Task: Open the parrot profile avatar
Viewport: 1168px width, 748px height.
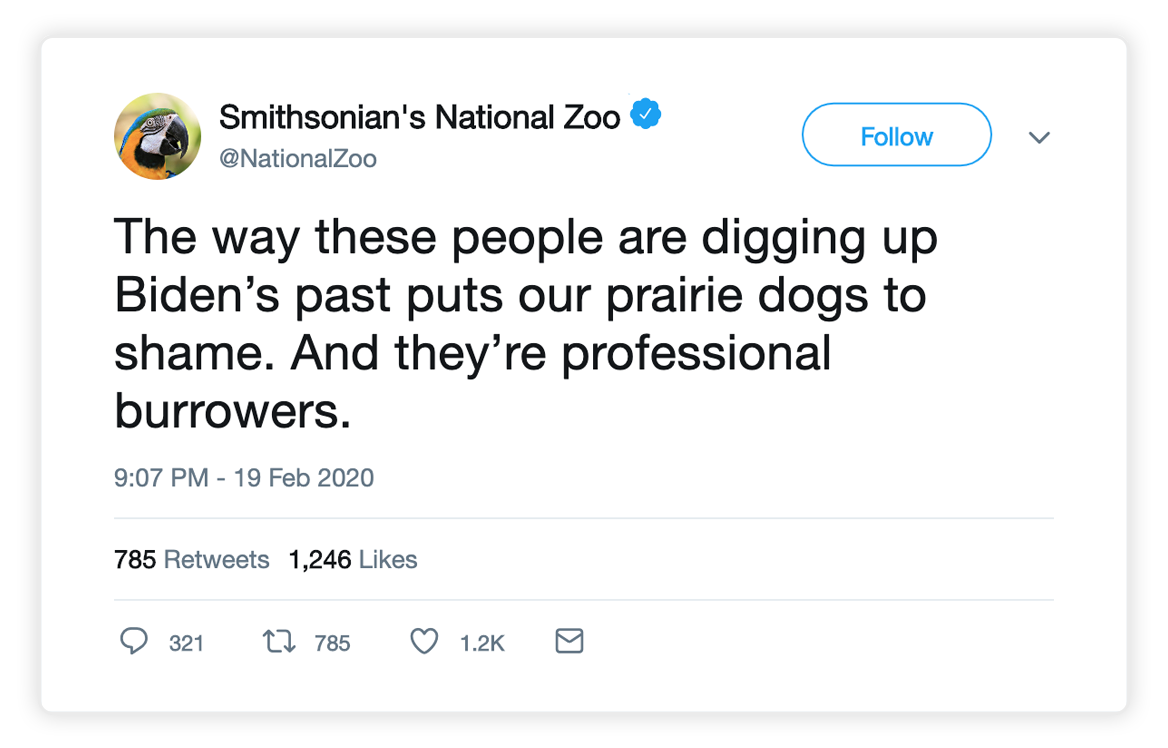Action: 158,136
